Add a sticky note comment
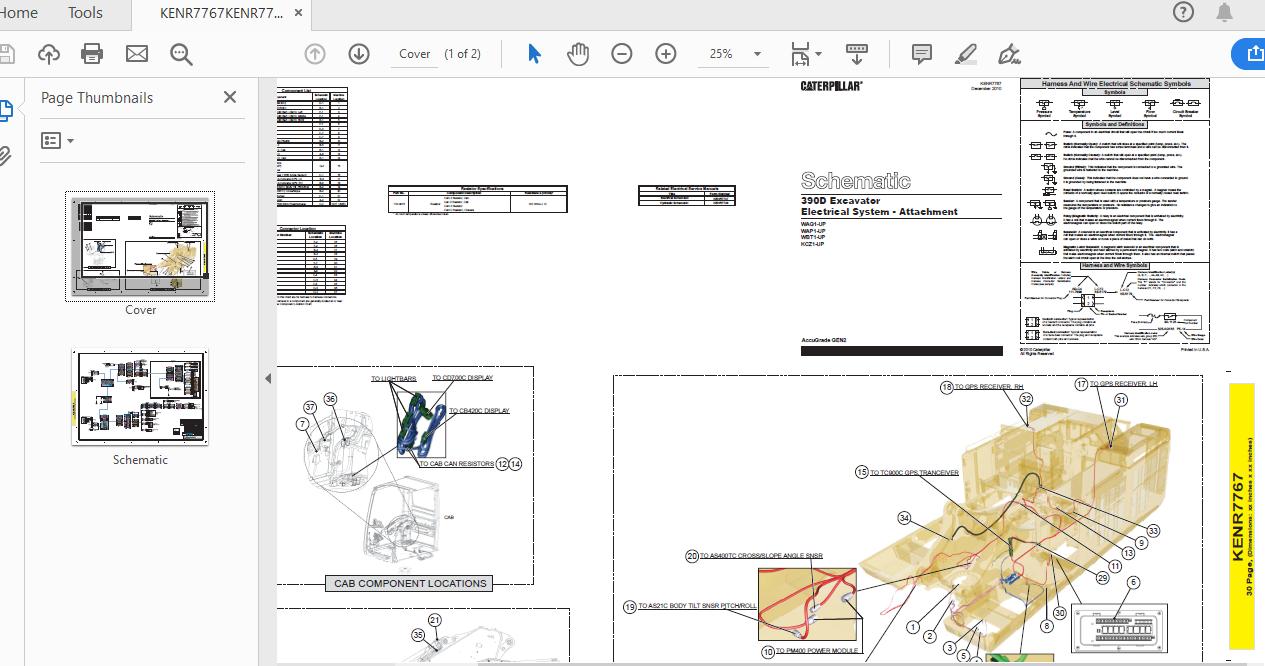The width and height of the screenshot is (1265, 666). point(922,54)
